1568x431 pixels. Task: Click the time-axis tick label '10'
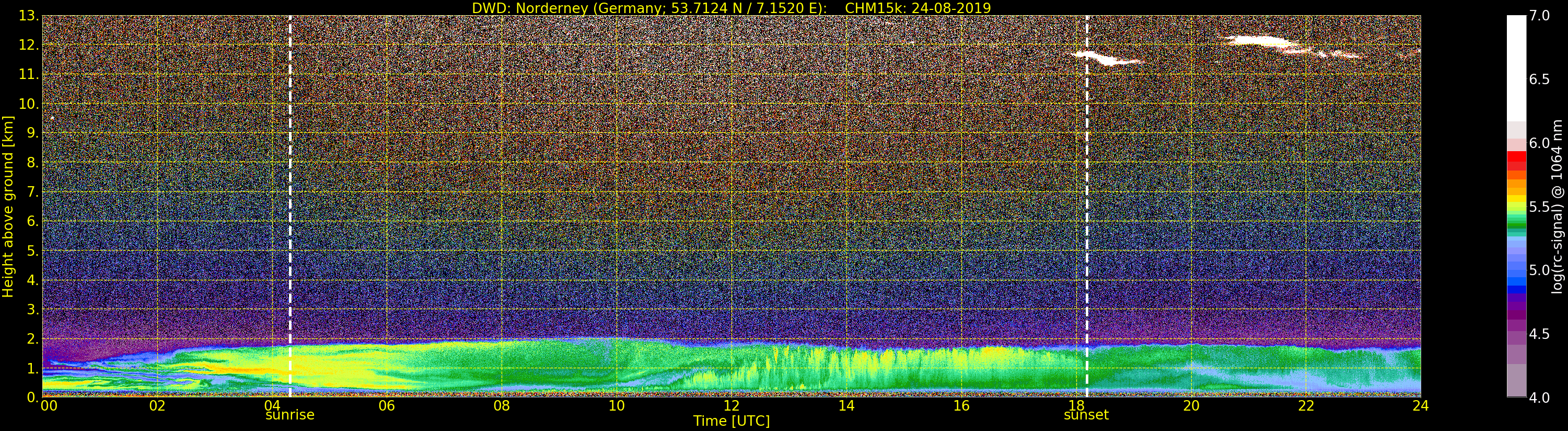click(617, 406)
